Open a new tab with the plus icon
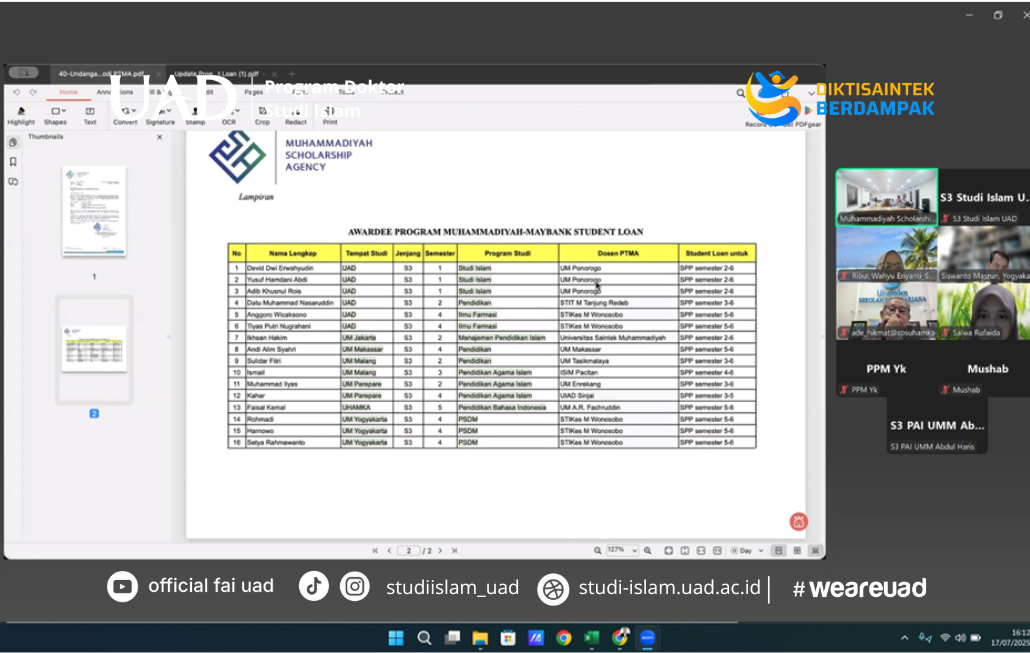Screen dimensions: 1030x653 pos(292,74)
